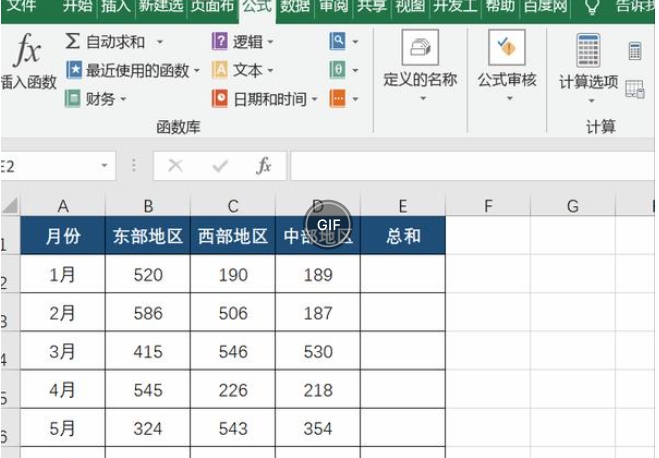Viewport: 659px width, 458px height.
Task: Click the Recently Used functions star icon
Action: pyautogui.click(x=74, y=70)
